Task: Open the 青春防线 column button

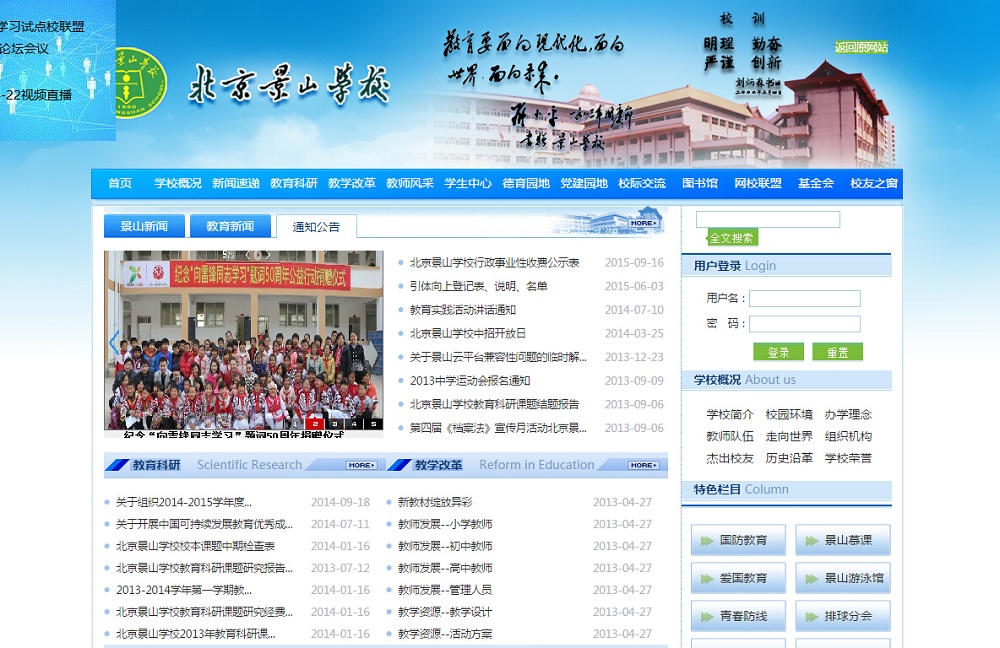Action: (738, 616)
